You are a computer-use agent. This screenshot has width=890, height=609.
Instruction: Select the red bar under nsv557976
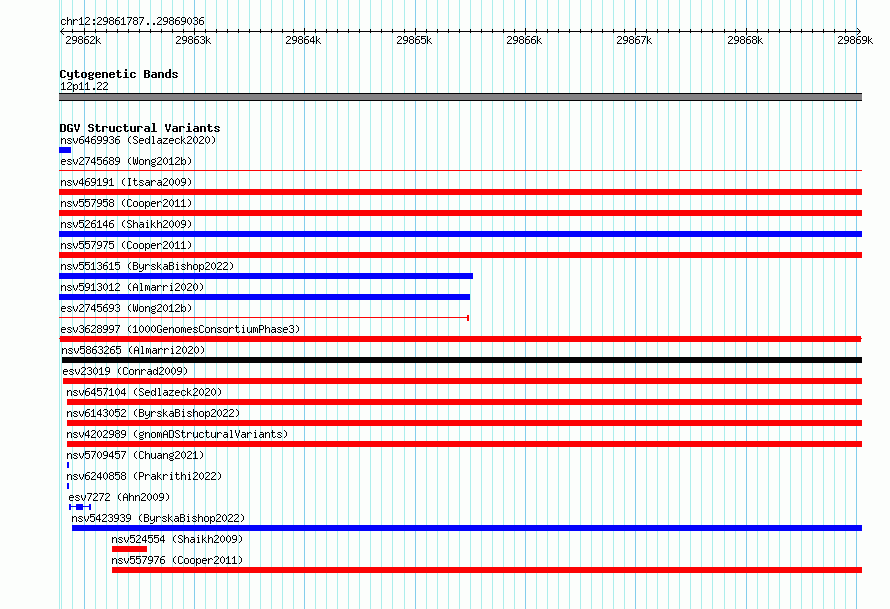coord(487,570)
